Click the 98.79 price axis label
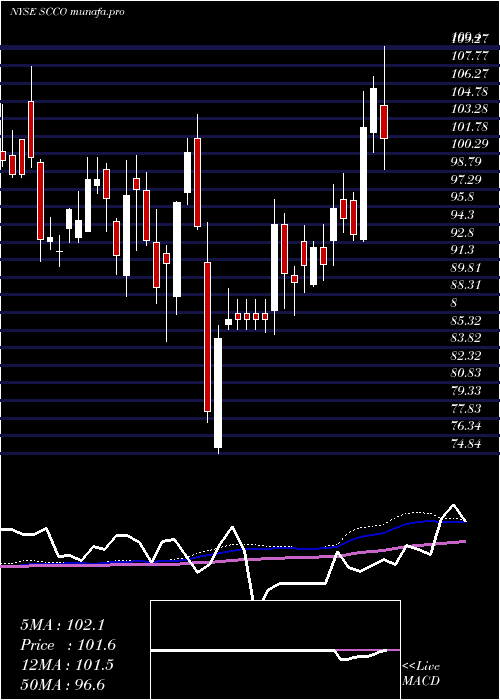Screen dimensions: 500x700 (467, 162)
